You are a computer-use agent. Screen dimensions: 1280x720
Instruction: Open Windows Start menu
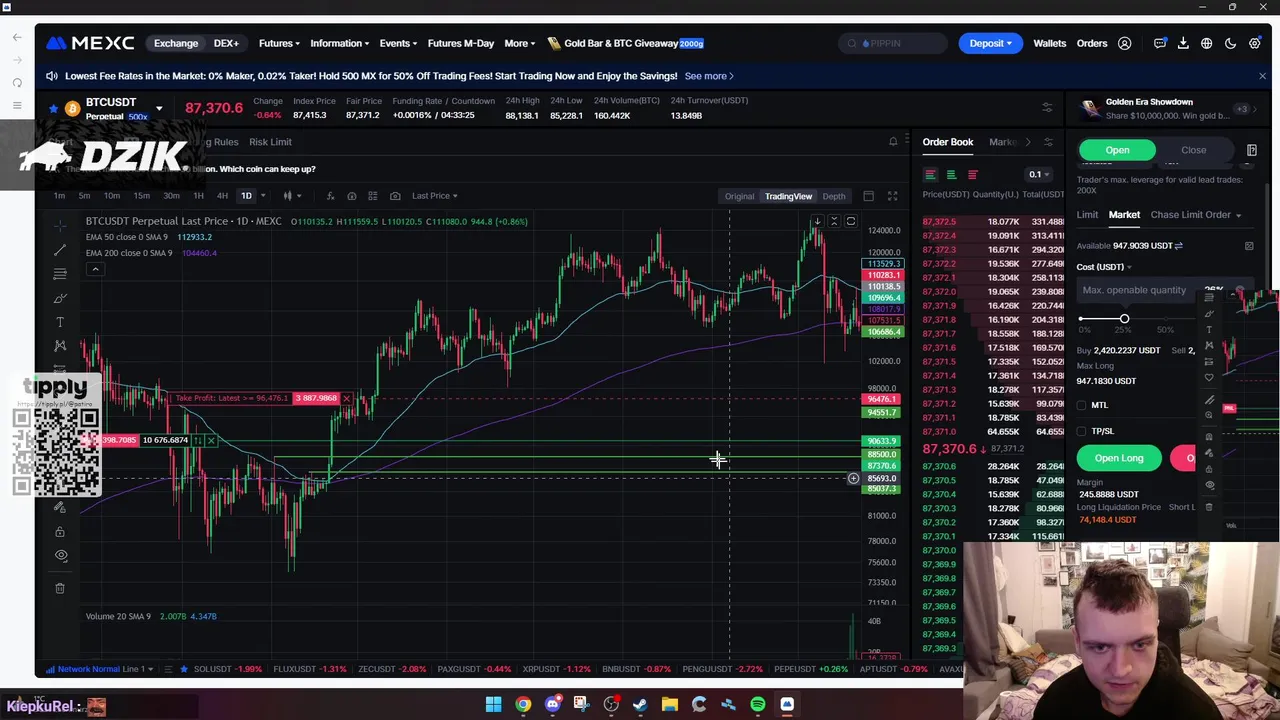pyautogui.click(x=494, y=705)
